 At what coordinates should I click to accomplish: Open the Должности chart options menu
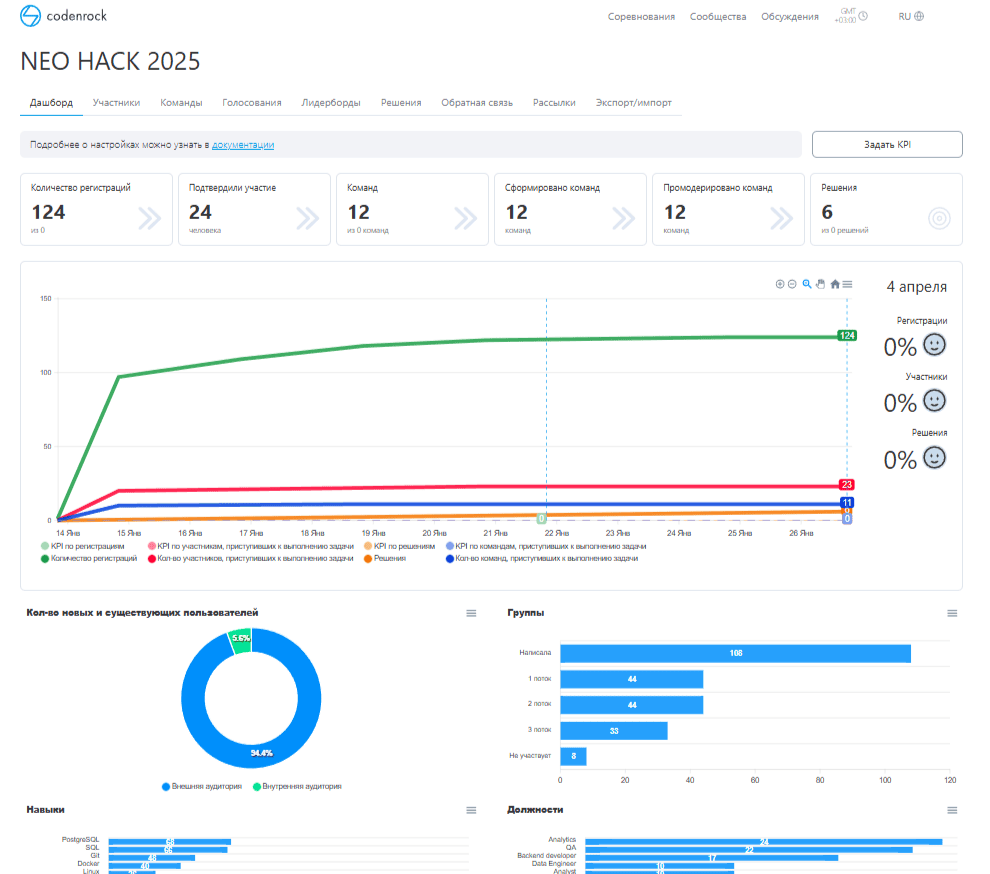point(952,810)
